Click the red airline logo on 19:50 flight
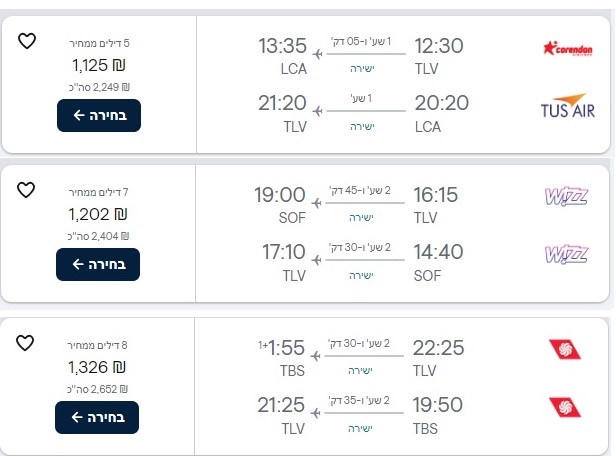This screenshot has height=456, width=616. (x=565, y=406)
